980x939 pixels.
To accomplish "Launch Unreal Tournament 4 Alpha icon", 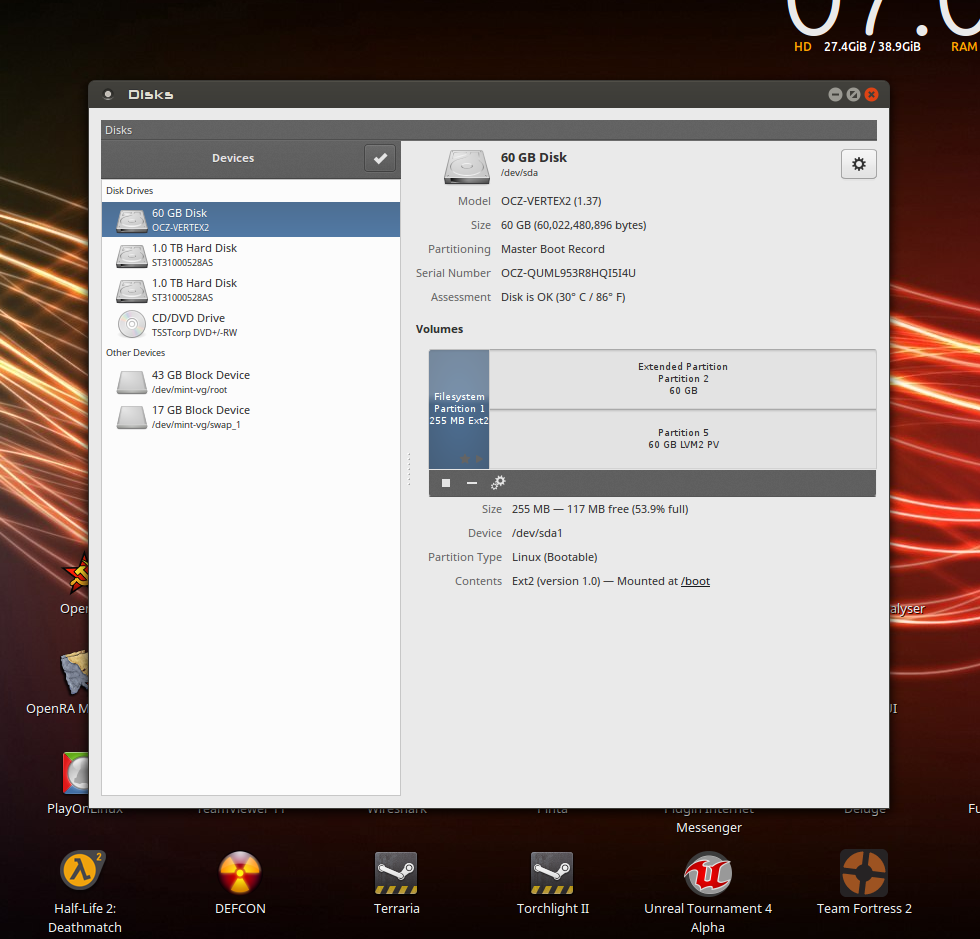I will (x=707, y=873).
